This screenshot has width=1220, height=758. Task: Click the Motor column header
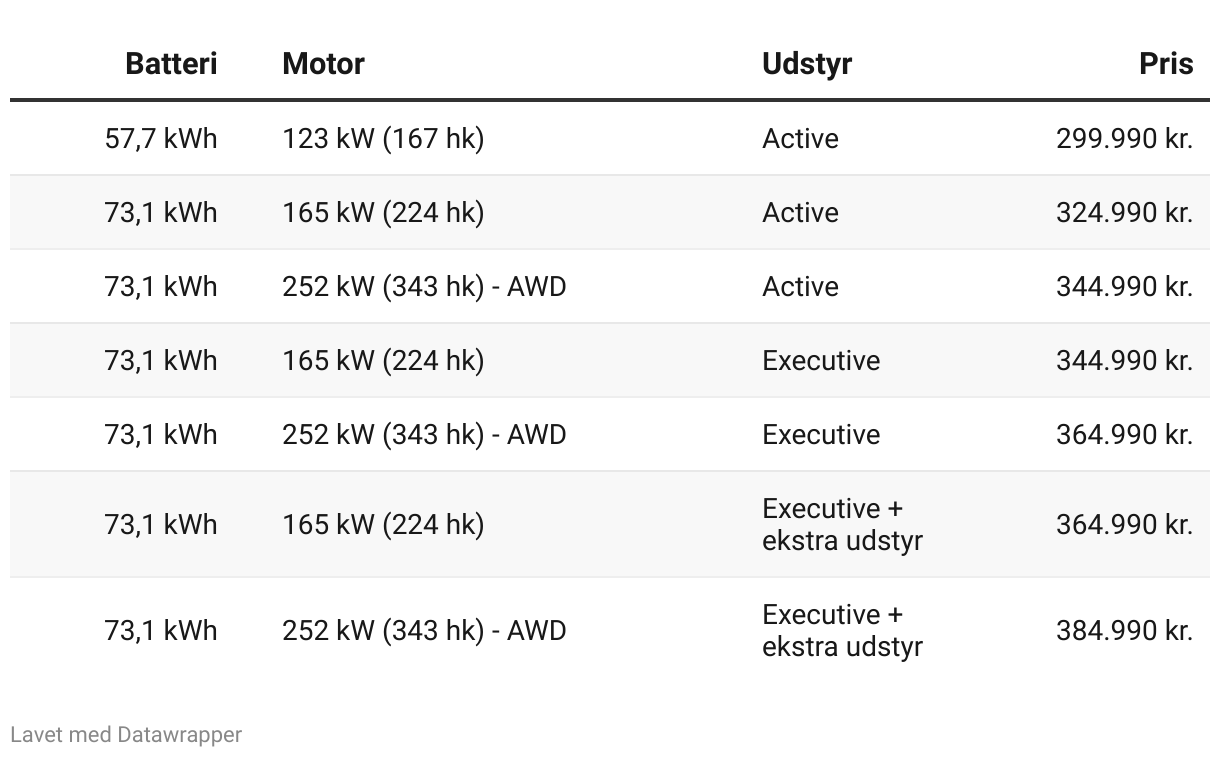[323, 63]
